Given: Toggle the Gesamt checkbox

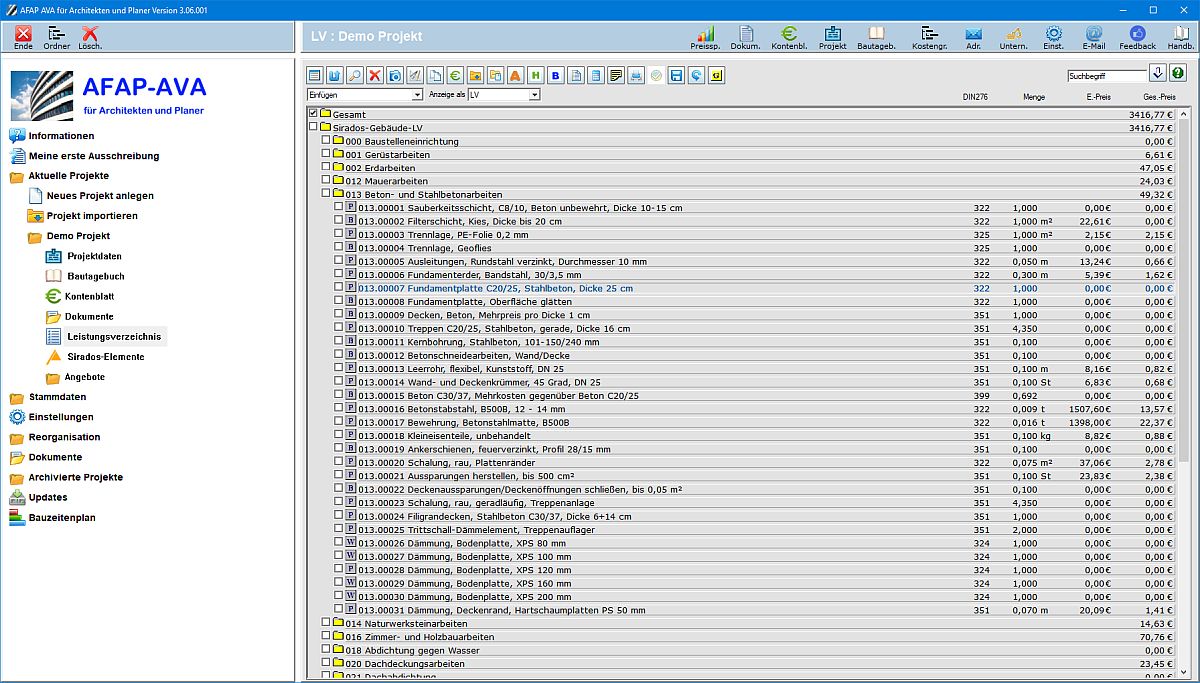Looking at the screenshot, I should (x=313, y=114).
